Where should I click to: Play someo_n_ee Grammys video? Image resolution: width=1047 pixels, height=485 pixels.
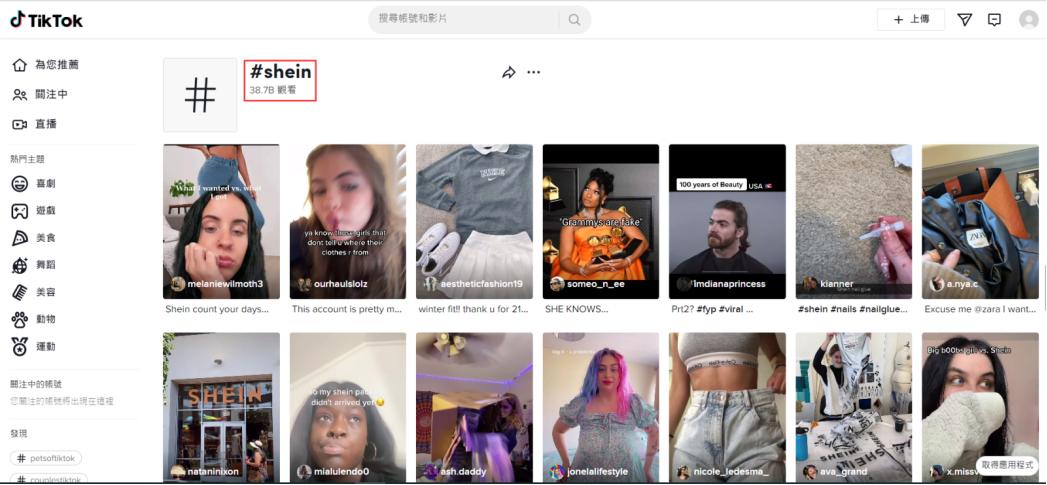(601, 221)
